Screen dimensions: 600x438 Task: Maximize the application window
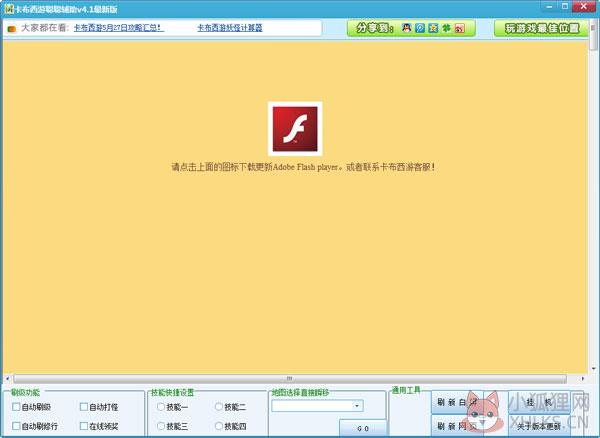[x=565, y=6]
